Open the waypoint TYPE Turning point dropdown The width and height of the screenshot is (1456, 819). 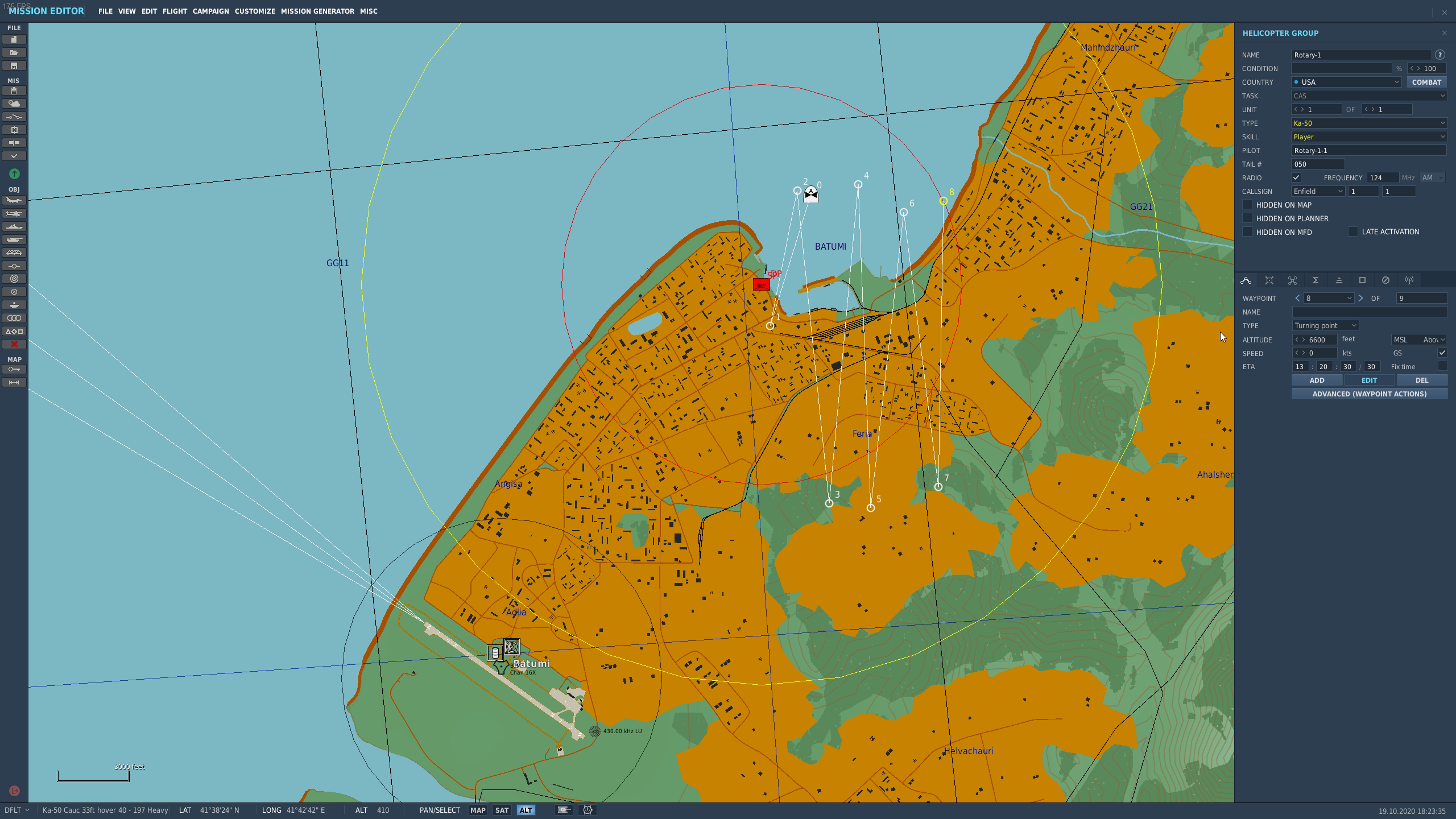point(1325,325)
